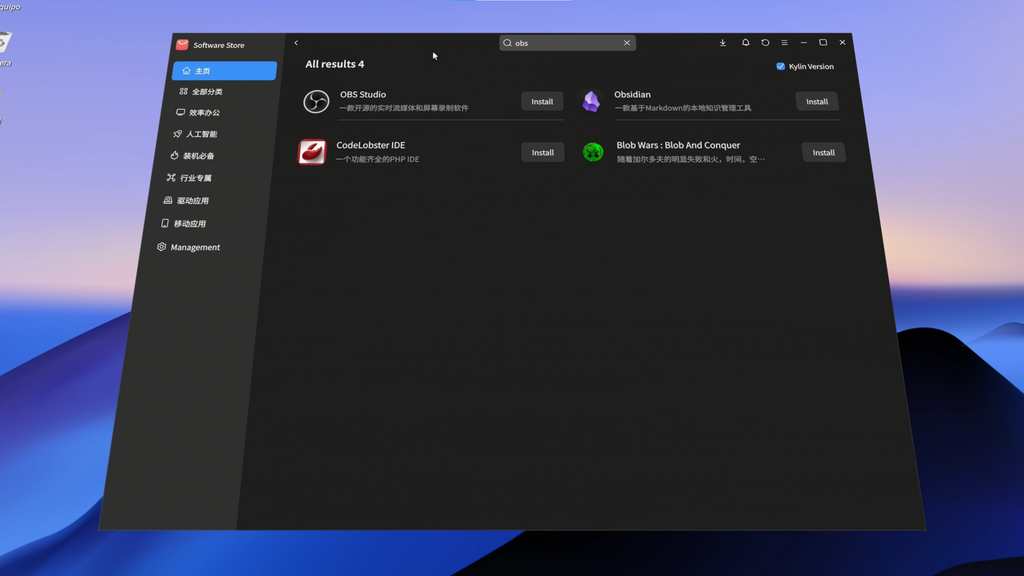Image resolution: width=1024 pixels, height=576 pixels.
Task: Click the Obsidian Markdown description text
Action: (683, 108)
